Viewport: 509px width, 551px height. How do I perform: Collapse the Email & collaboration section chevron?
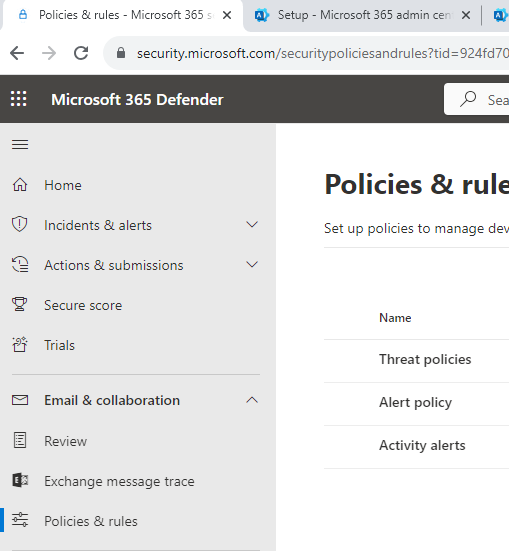[x=252, y=400]
